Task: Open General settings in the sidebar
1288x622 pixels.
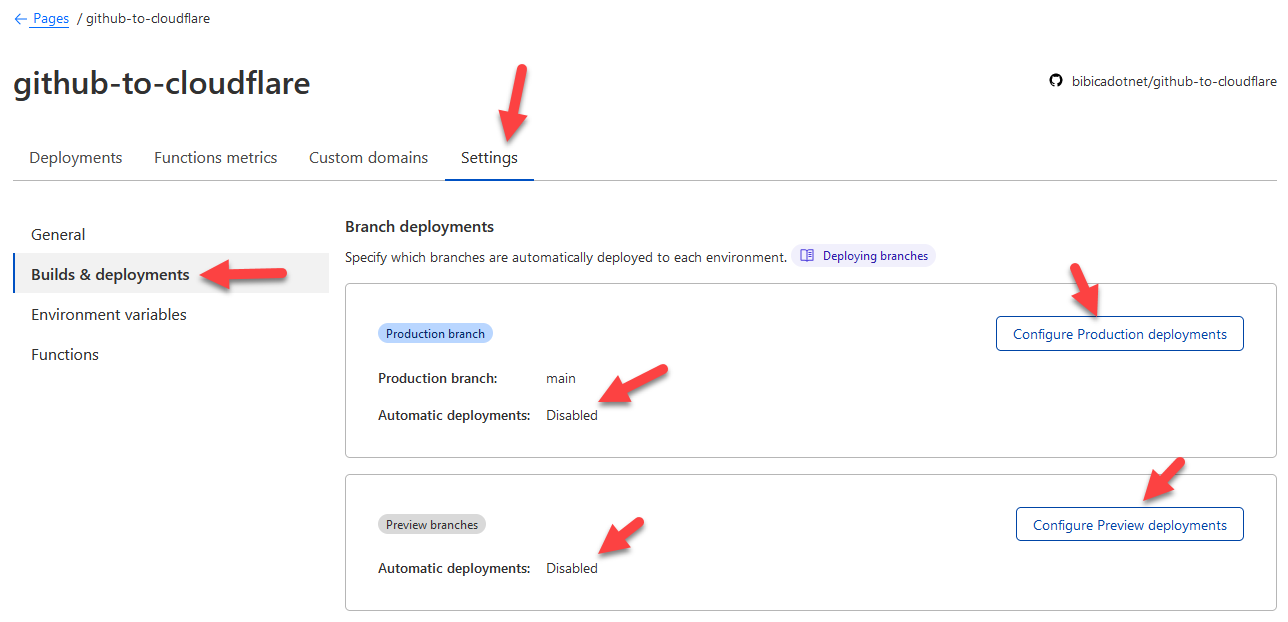Action: pyautogui.click(x=58, y=234)
